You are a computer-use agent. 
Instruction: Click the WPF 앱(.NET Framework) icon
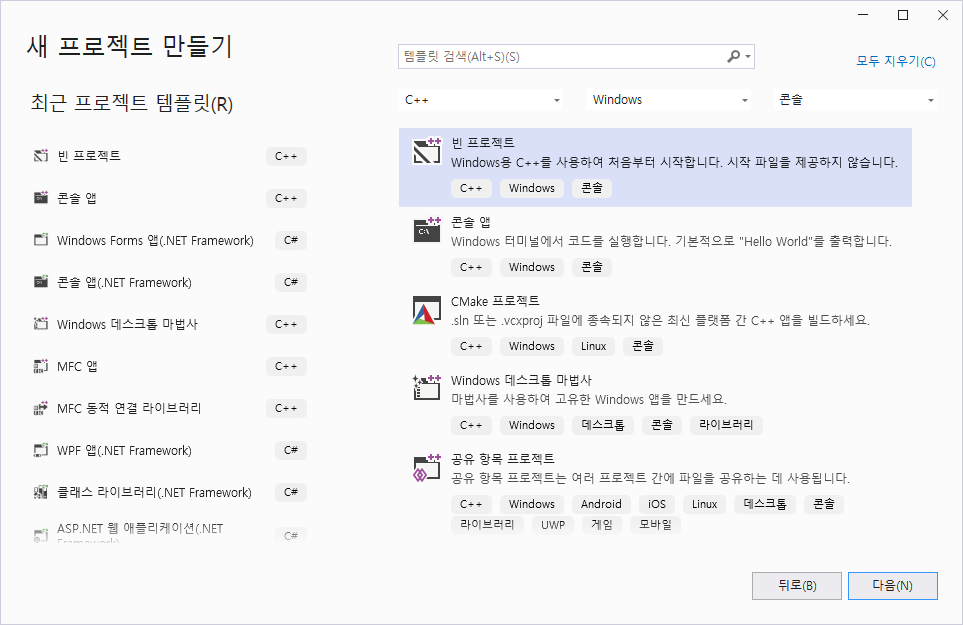pos(41,450)
